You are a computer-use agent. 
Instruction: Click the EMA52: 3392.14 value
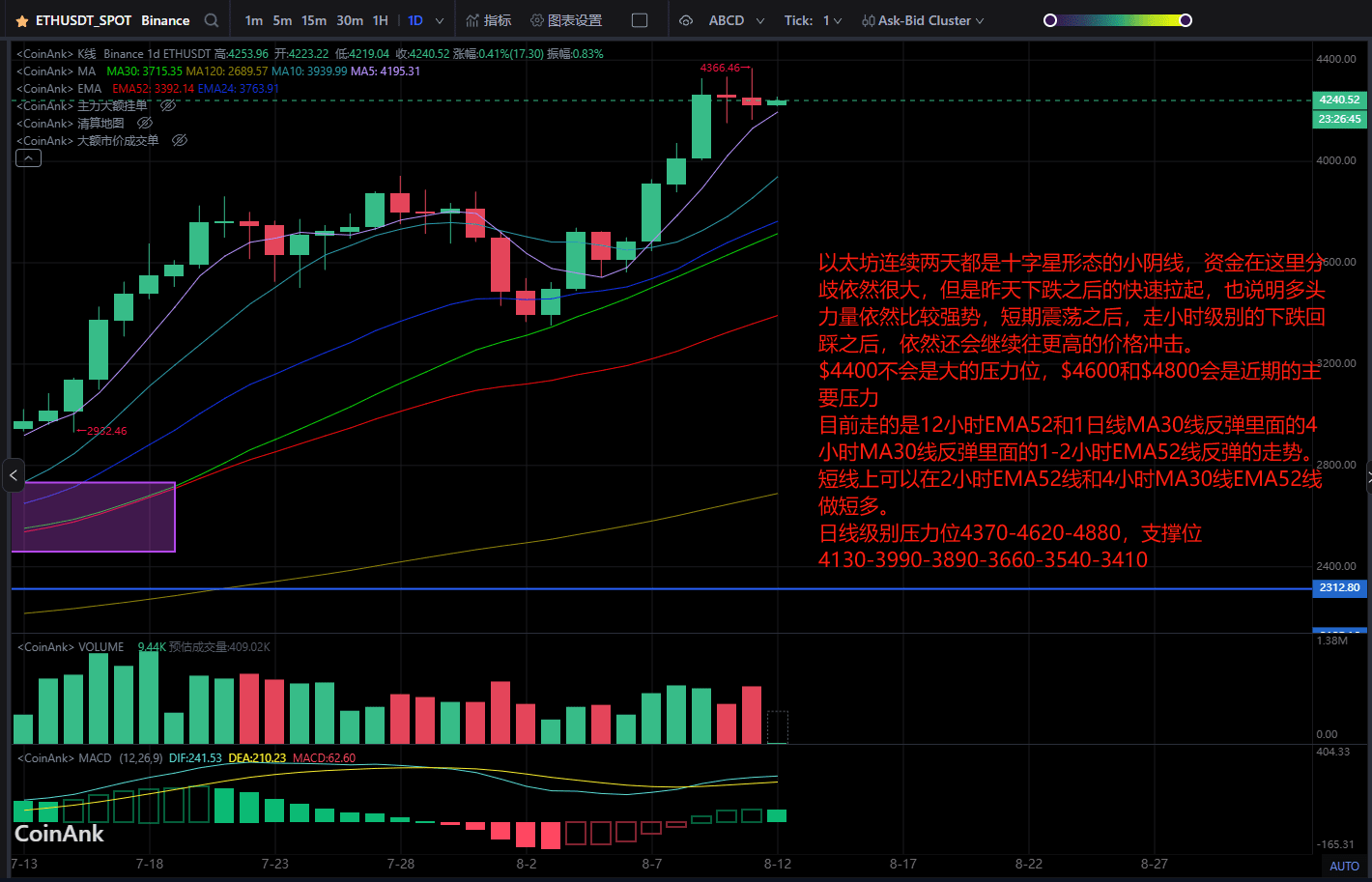pos(153,89)
